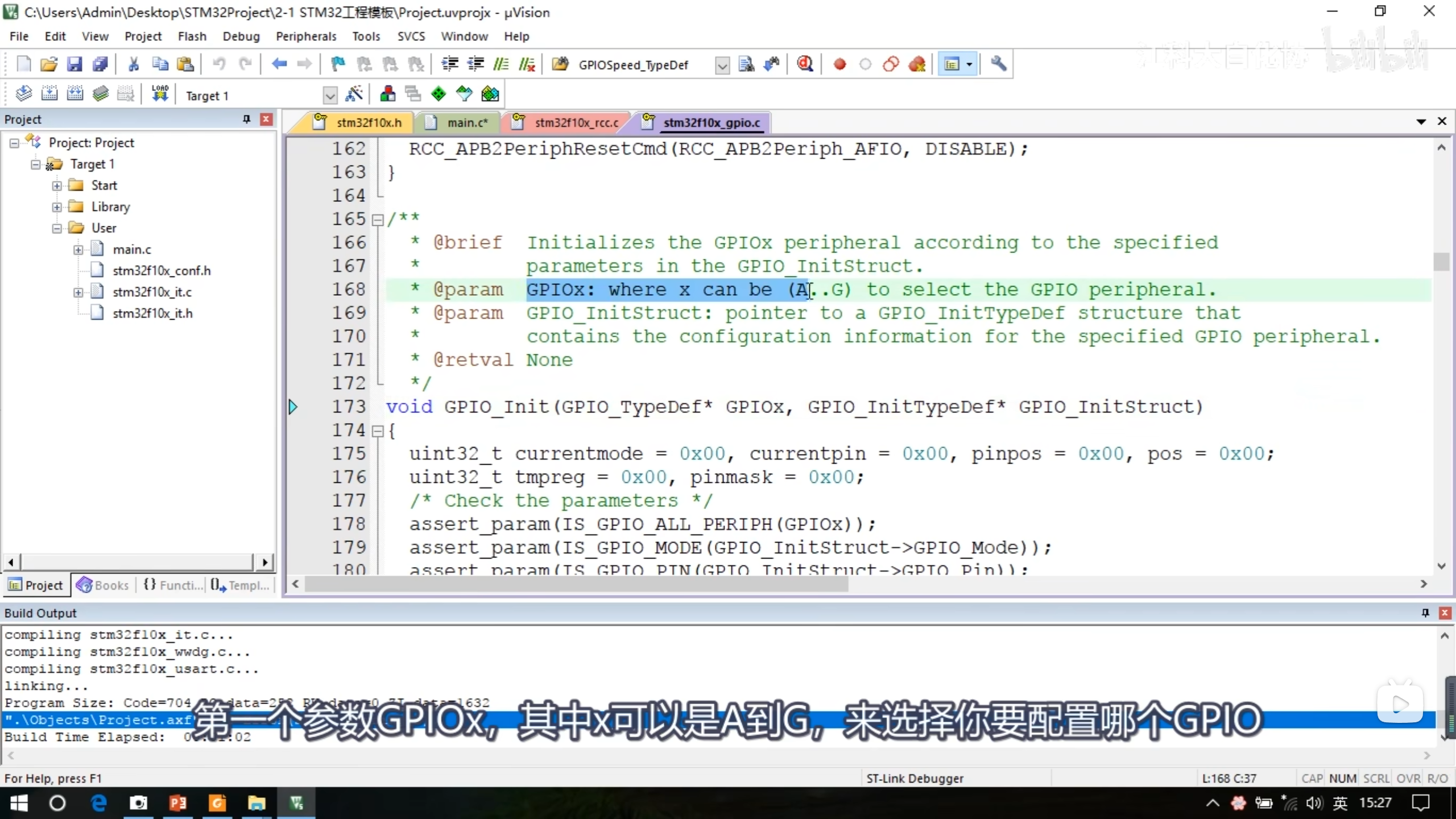The height and width of the screenshot is (819, 1456).
Task: Click Manage Project Items icon
Action: click(388, 94)
